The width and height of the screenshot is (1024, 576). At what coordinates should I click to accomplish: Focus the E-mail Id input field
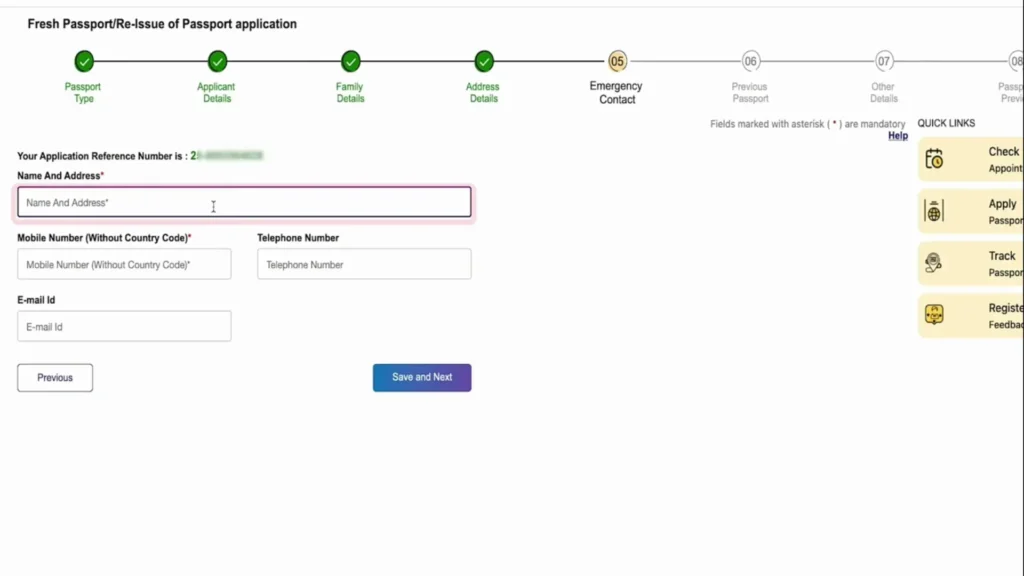[124, 326]
